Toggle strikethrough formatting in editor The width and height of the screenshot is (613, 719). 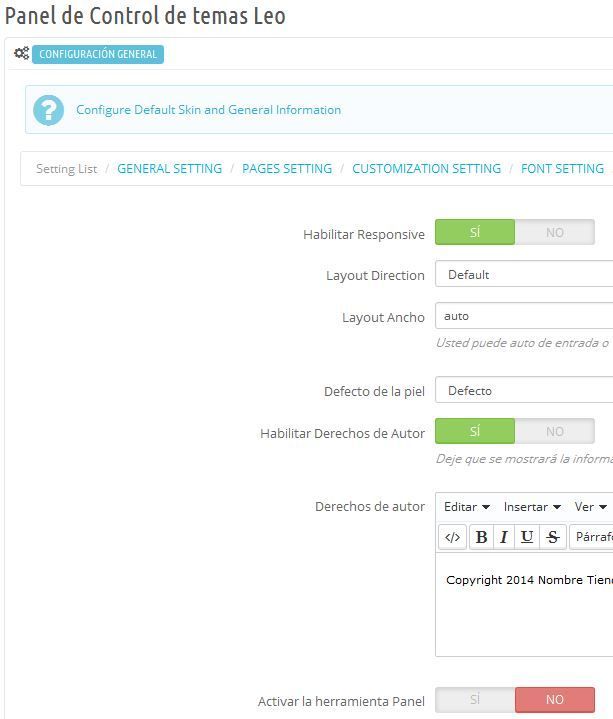tap(553, 537)
